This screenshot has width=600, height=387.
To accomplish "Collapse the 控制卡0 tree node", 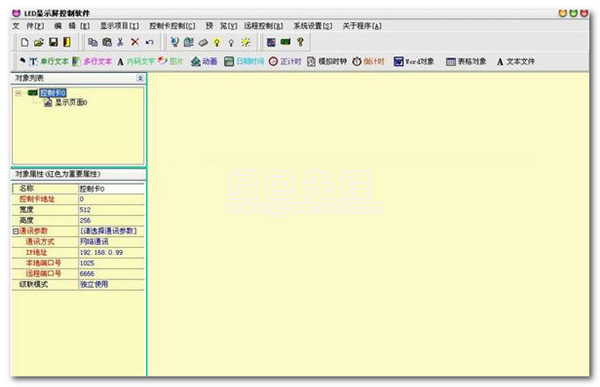I will tap(18, 93).
